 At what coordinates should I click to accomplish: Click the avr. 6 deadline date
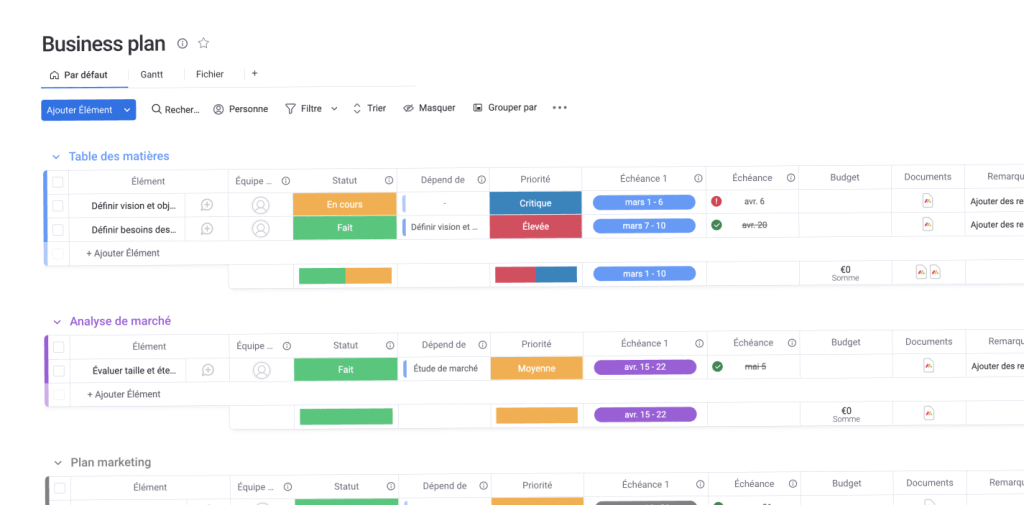point(754,201)
